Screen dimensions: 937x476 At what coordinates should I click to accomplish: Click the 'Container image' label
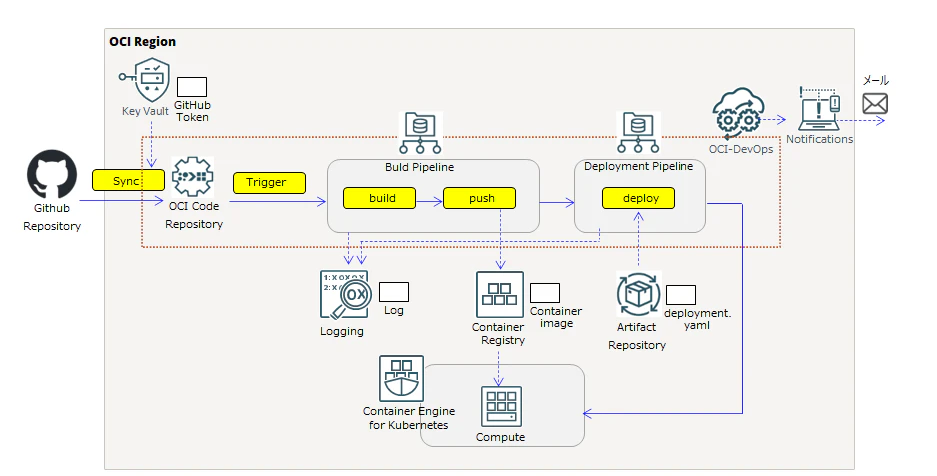pyautogui.click(x=556, y=317)
